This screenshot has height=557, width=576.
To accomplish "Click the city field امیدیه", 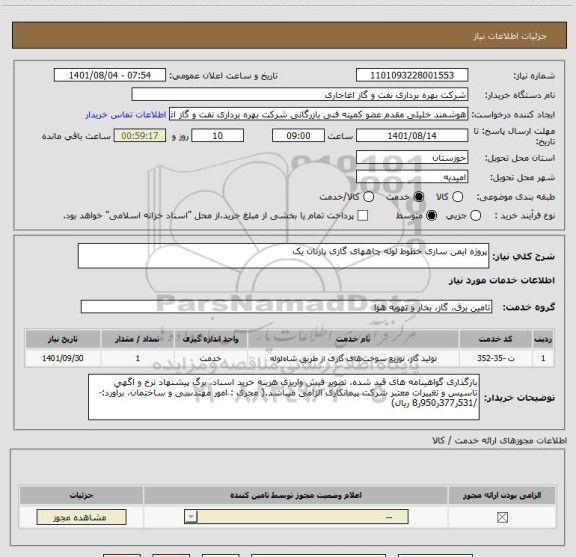I will tap(412, 177).
